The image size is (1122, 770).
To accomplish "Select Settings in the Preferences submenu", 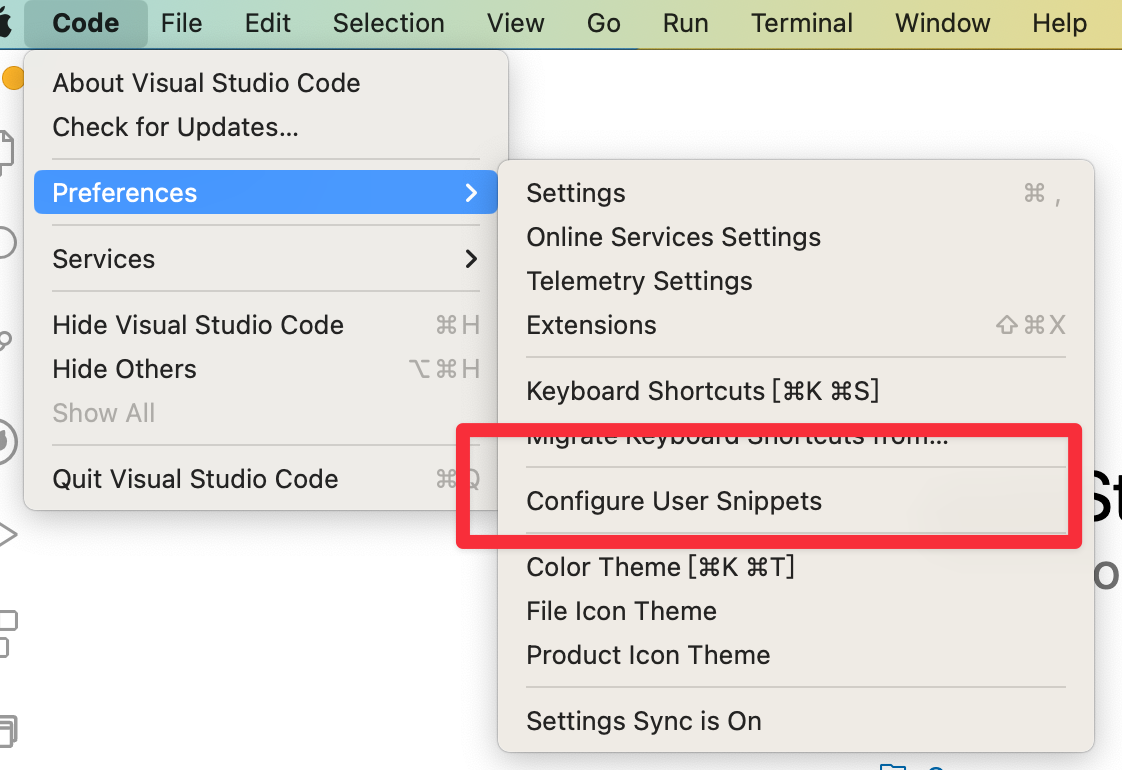I will click(576, 193).
